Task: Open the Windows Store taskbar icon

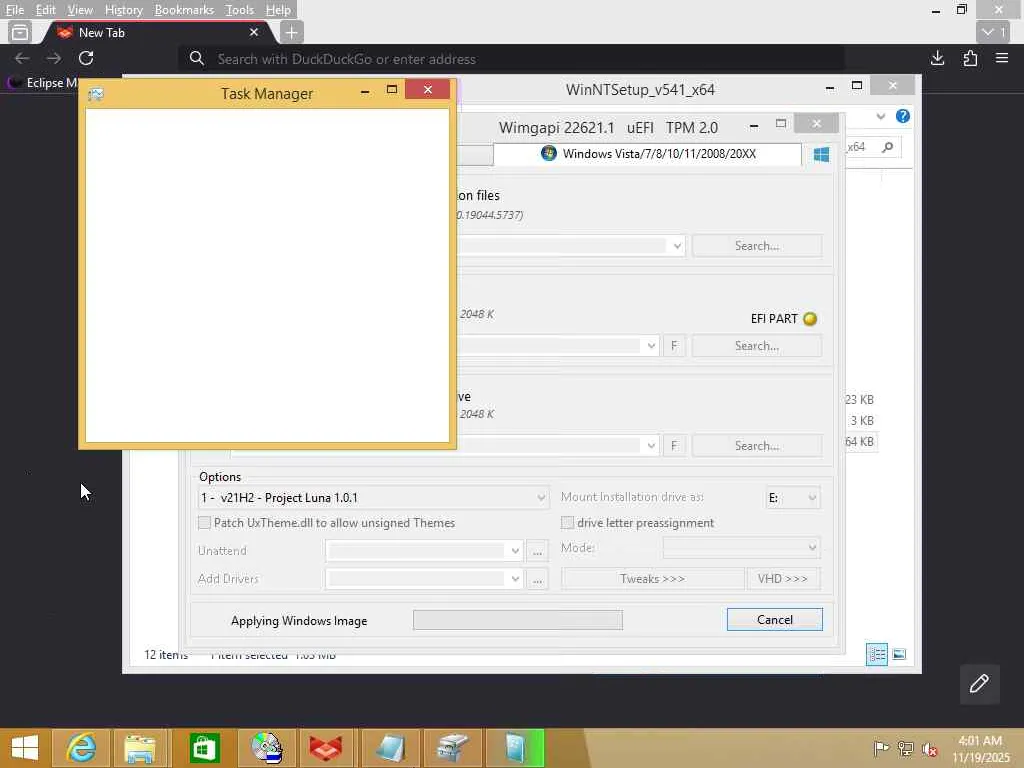Action: [x=204, y=748]
